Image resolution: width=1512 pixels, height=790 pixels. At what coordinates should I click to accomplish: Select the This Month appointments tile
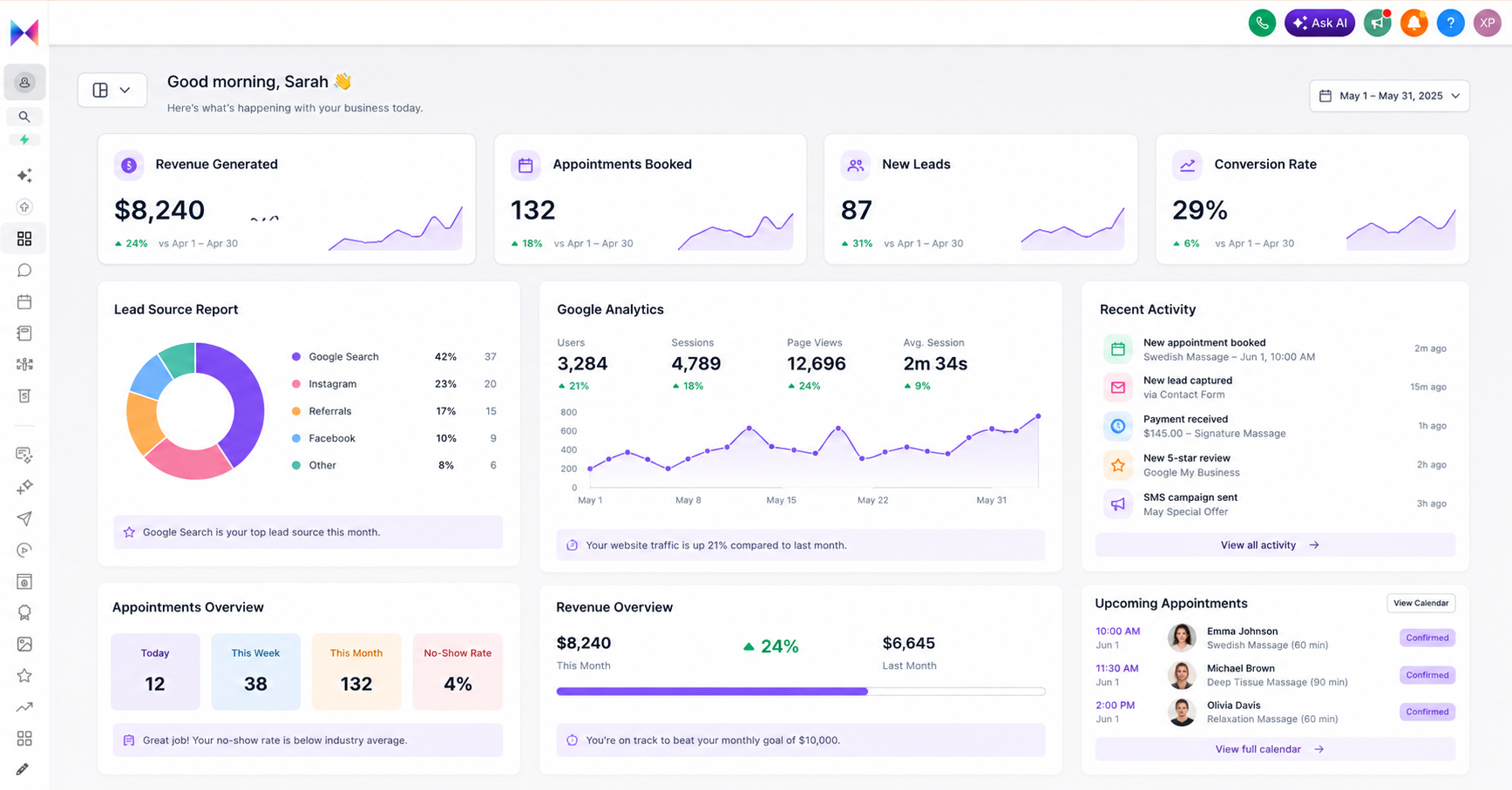pos(356,672)
